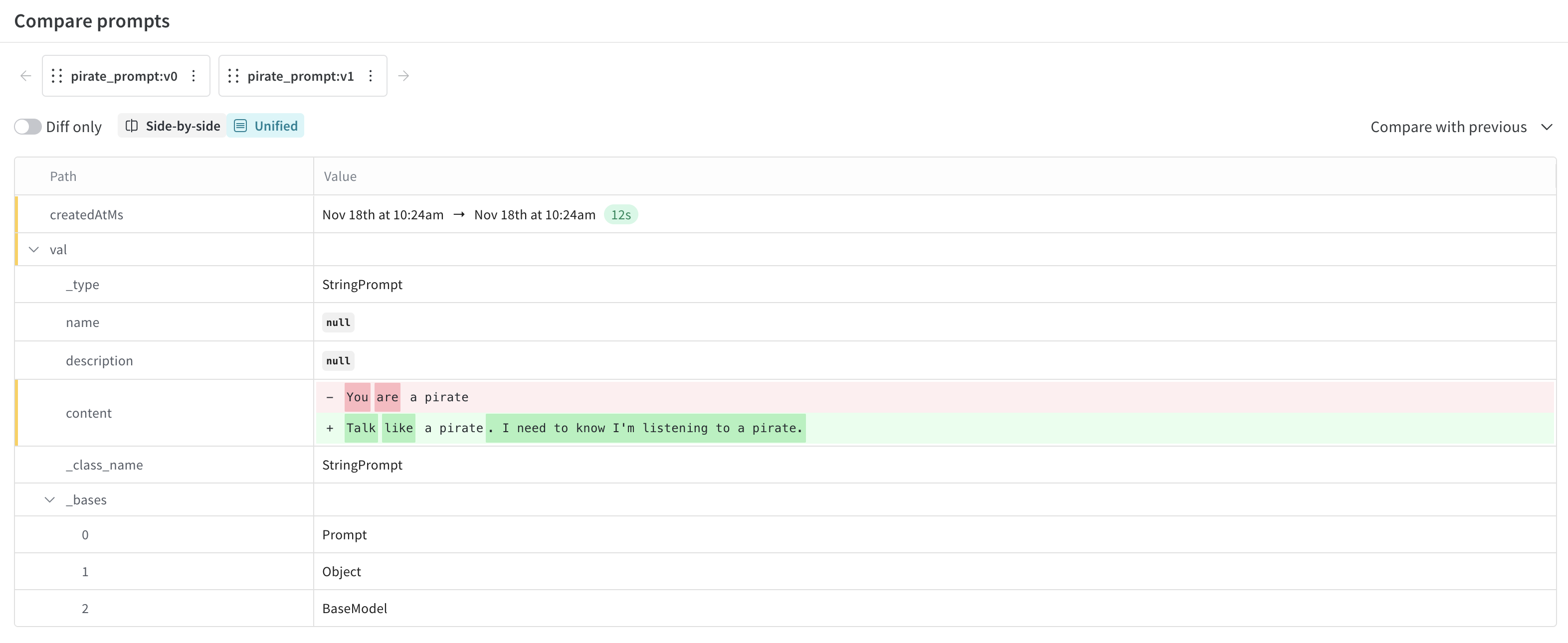The image size is (1568, 643).
Task: Click the drag handle beside pirate_prompt:v0
Action: pyautogui.click(x=57, y=75)
